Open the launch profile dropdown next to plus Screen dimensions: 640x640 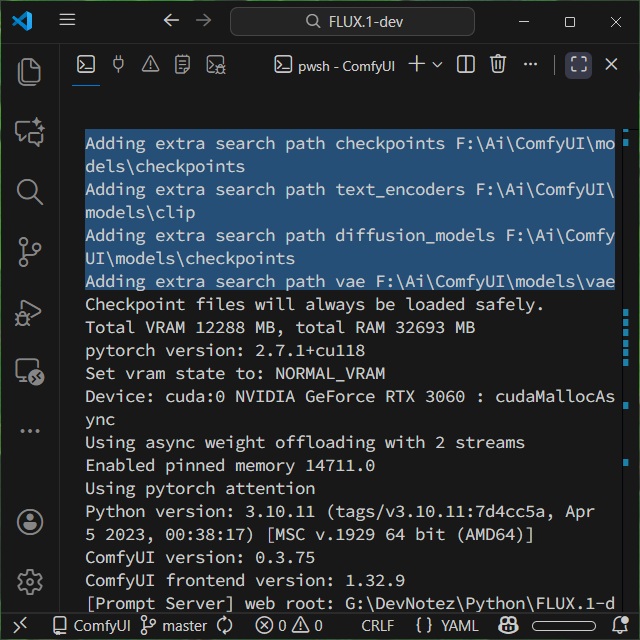coord(437,65)
